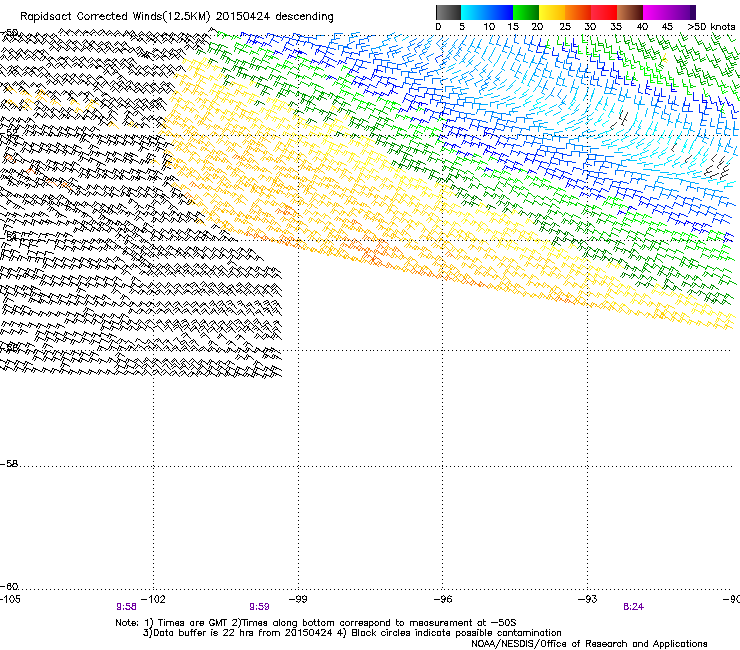Click the brown 35-40 knots color segment
740x650 pixels.
630,12
